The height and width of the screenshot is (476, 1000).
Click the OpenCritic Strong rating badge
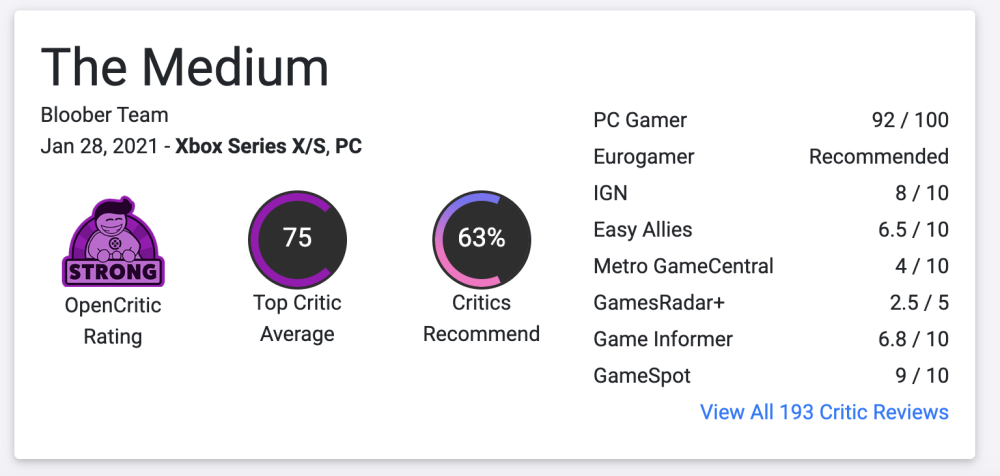pyautogui.click(x=113, y=243)
